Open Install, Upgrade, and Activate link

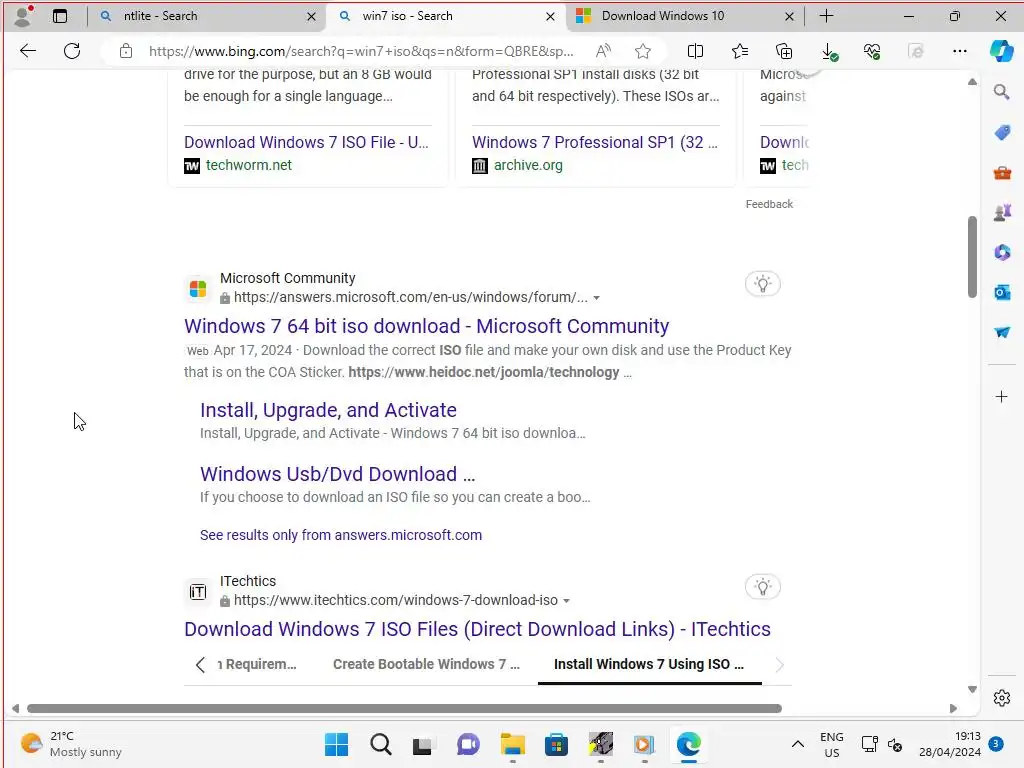point(328,410)
